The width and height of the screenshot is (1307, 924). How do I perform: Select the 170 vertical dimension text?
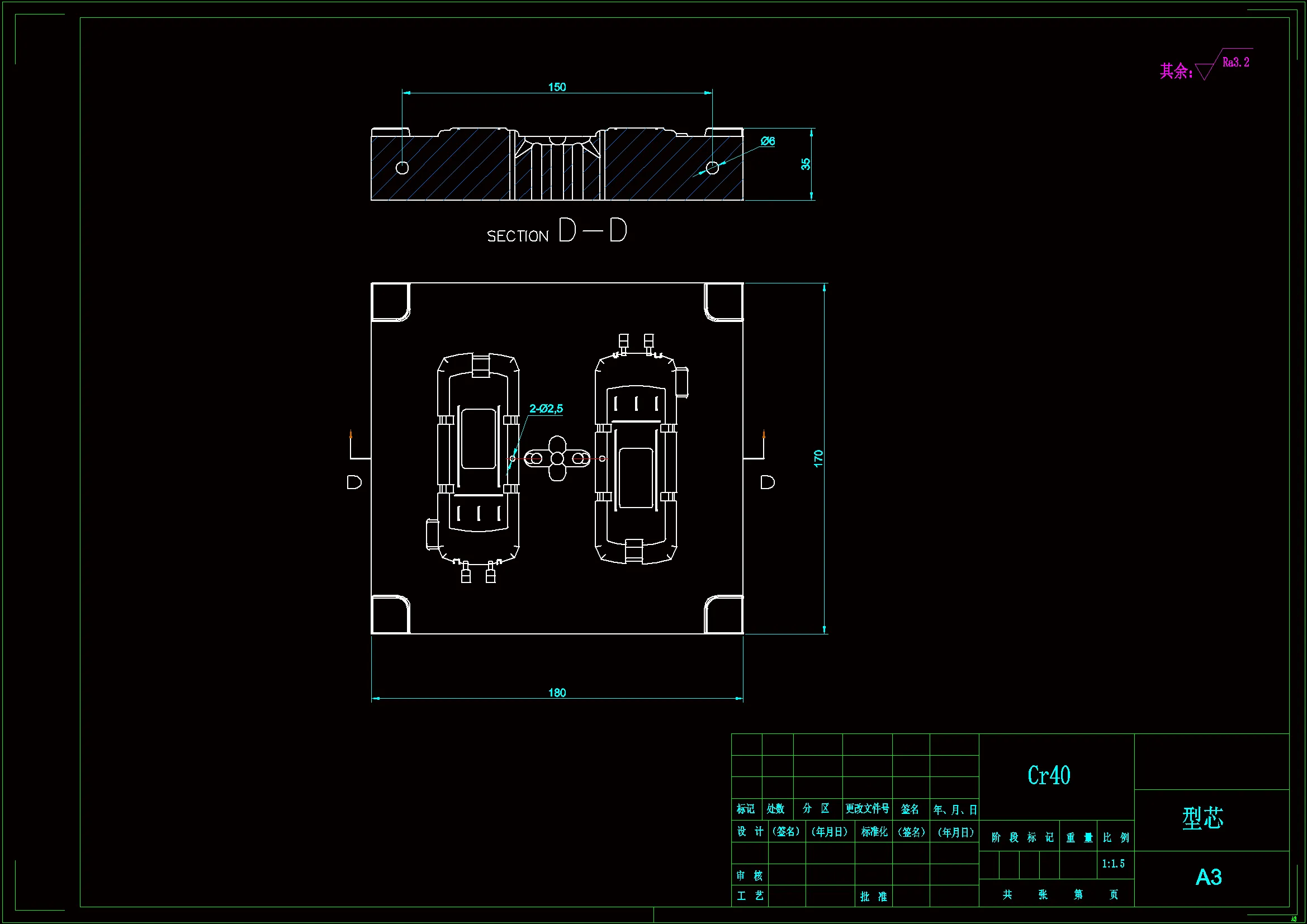click(818, 458)
